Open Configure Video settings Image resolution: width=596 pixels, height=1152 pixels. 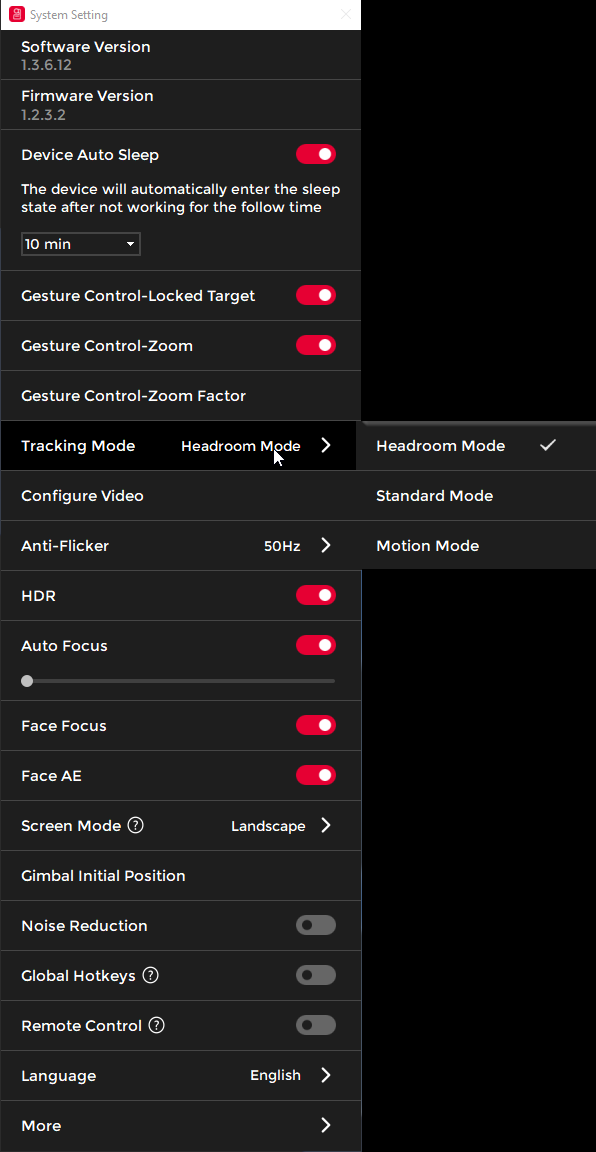click(181, 496)
